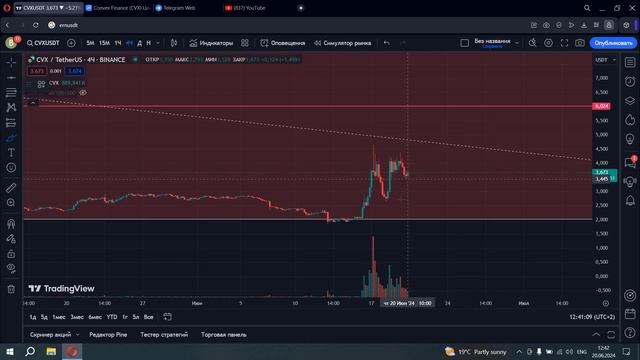Select the brush drawing tool

pyautogui.click(x=11, y=138)
